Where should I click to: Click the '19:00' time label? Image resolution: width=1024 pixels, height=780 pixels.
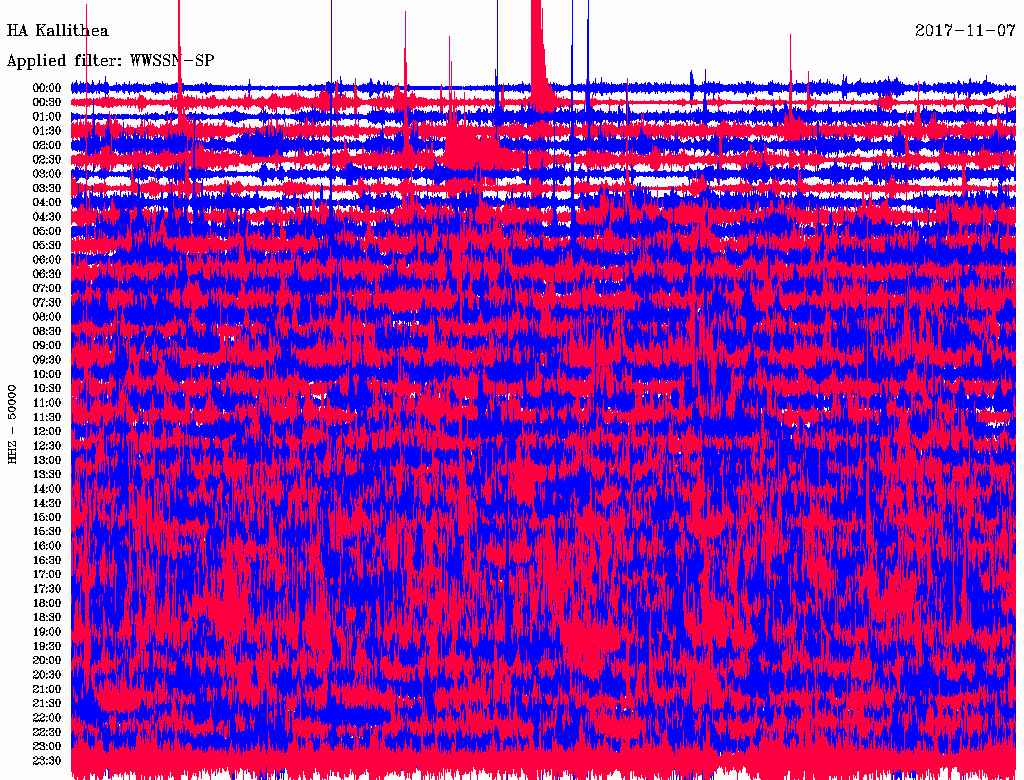[47, 632]
